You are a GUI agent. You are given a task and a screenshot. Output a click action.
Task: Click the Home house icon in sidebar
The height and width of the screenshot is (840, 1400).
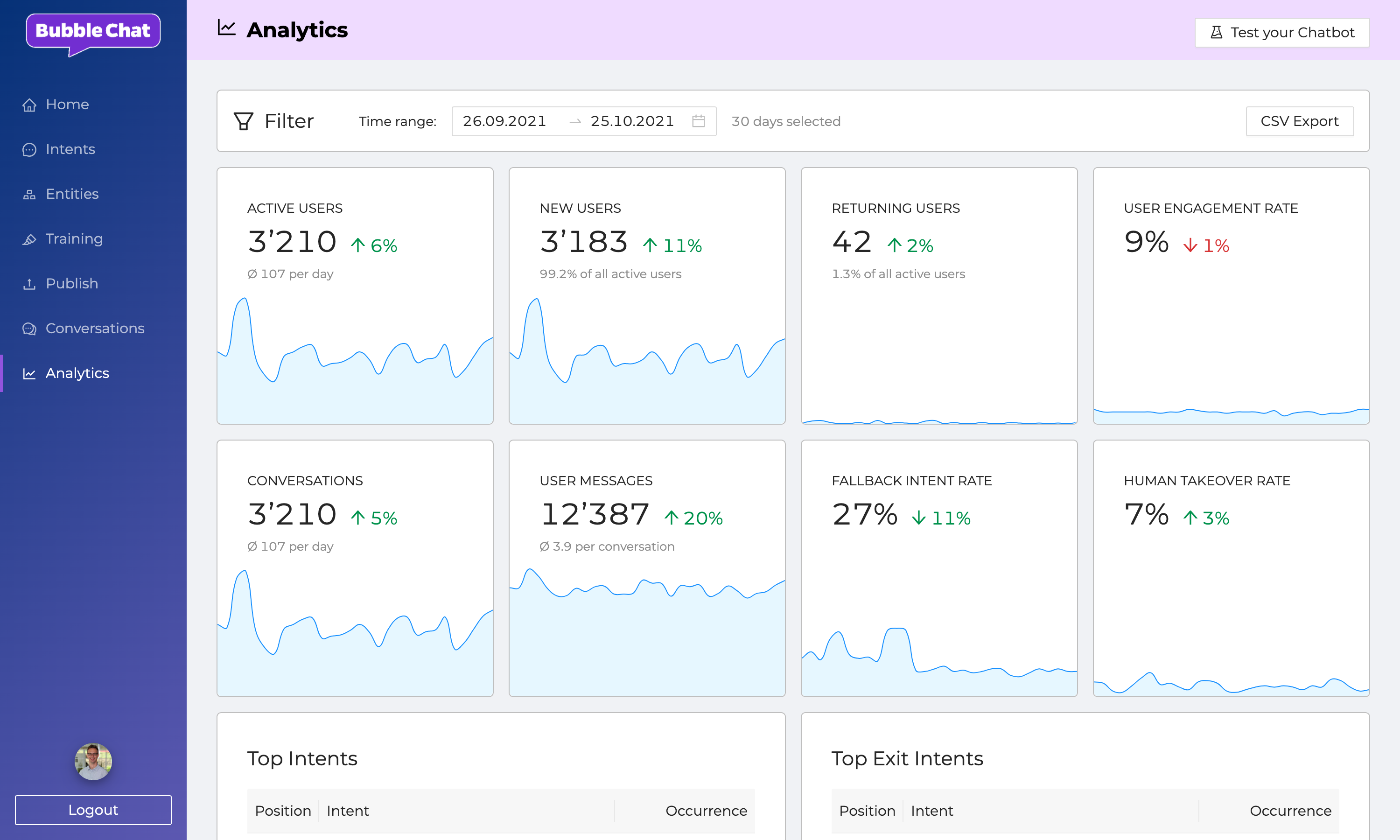tap(29, 105)
